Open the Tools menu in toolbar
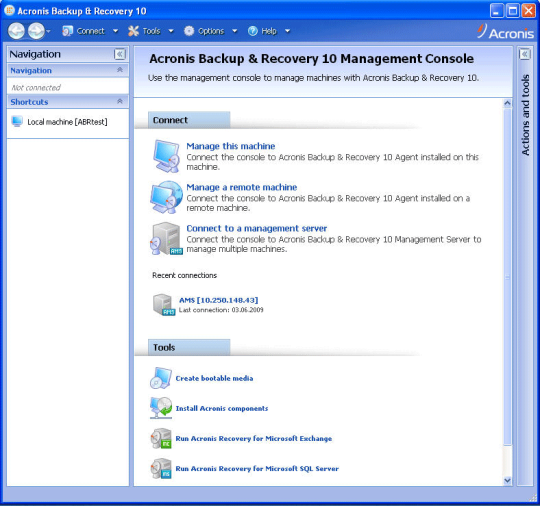Screen dimensions: 540x506 pyautogui.click(x=152, y=31)
